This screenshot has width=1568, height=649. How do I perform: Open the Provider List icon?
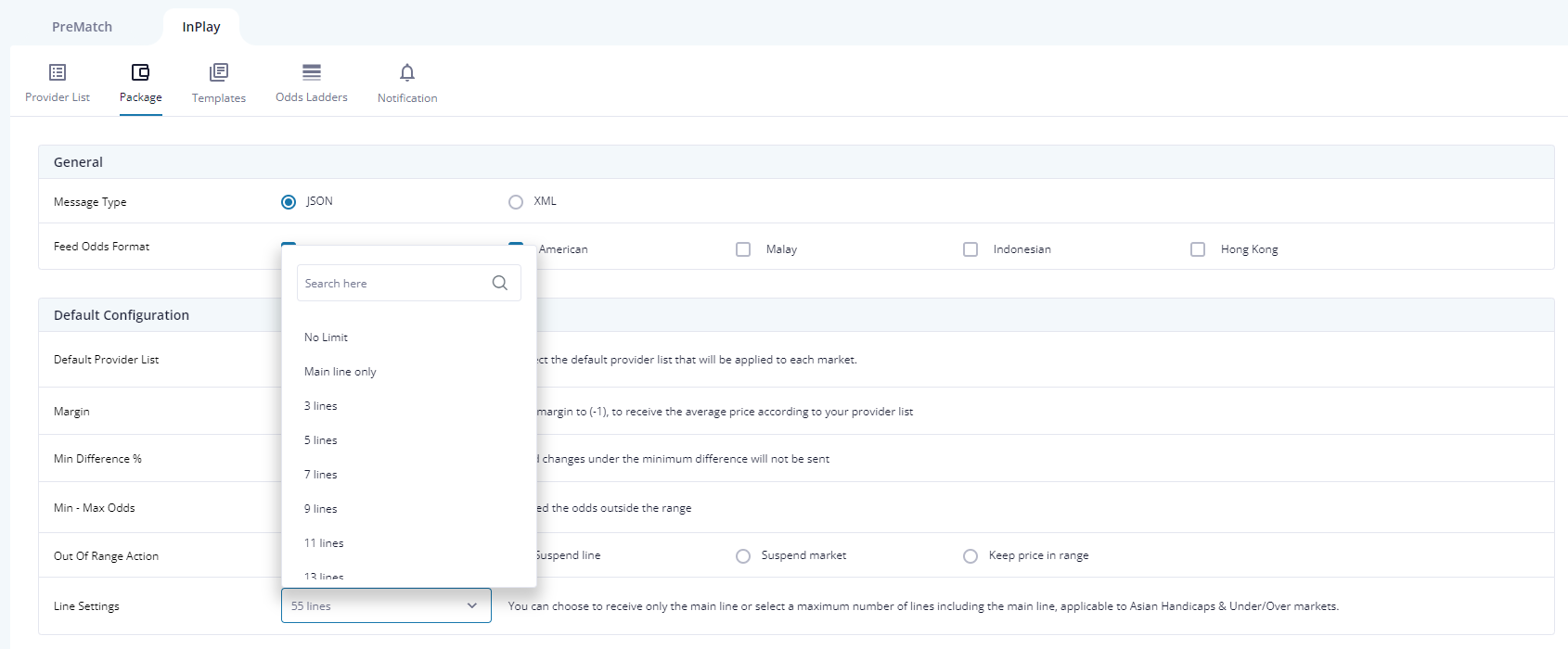(58, 72)
